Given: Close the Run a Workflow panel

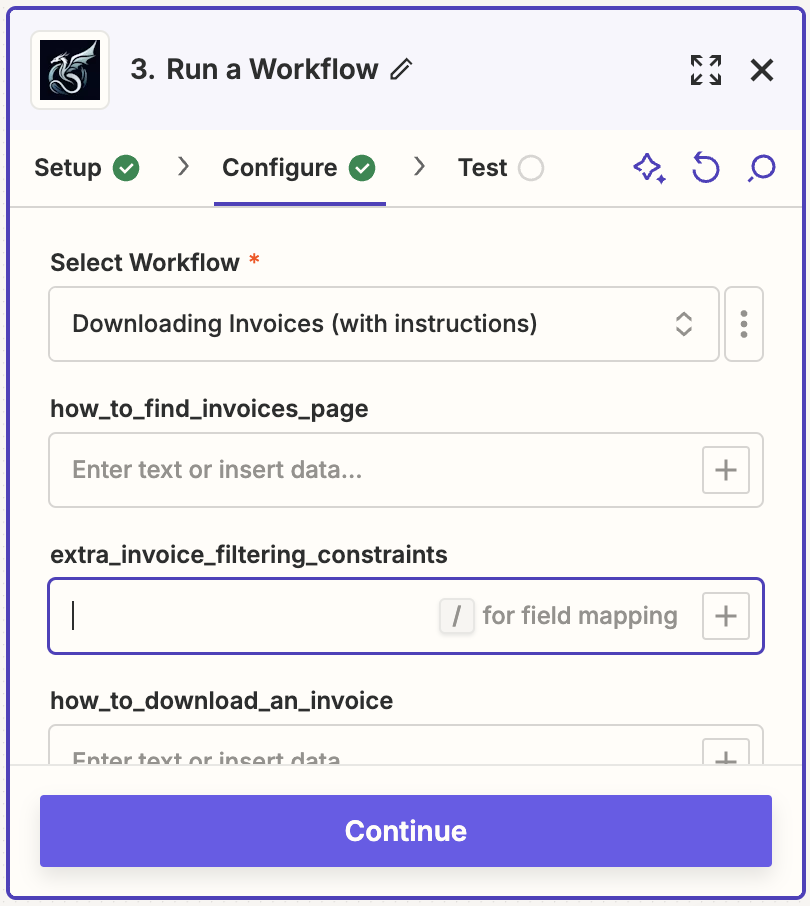Looking at the screenshot, I should (x=762, y=70).
